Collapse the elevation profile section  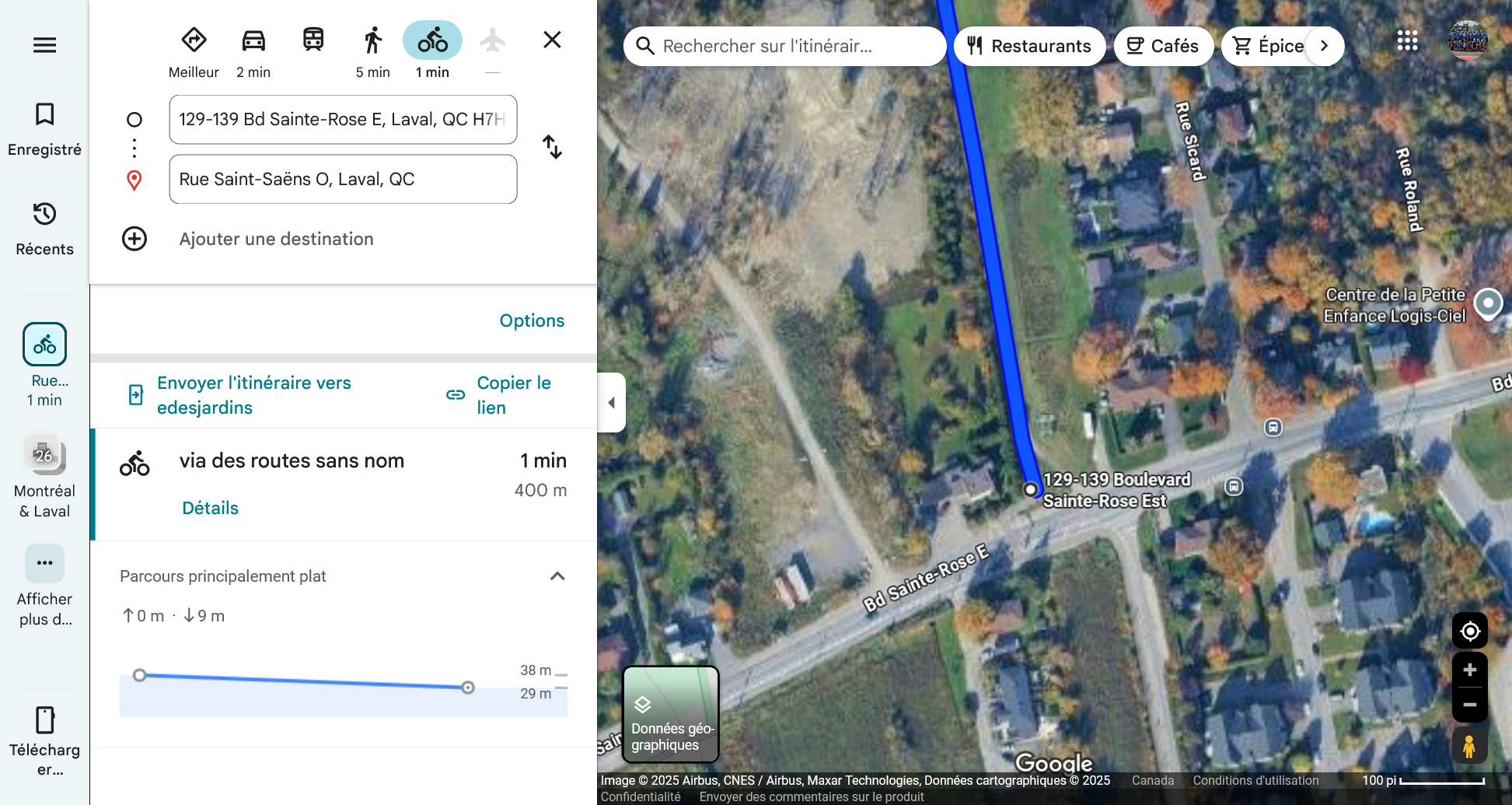[x=557, y=576]
